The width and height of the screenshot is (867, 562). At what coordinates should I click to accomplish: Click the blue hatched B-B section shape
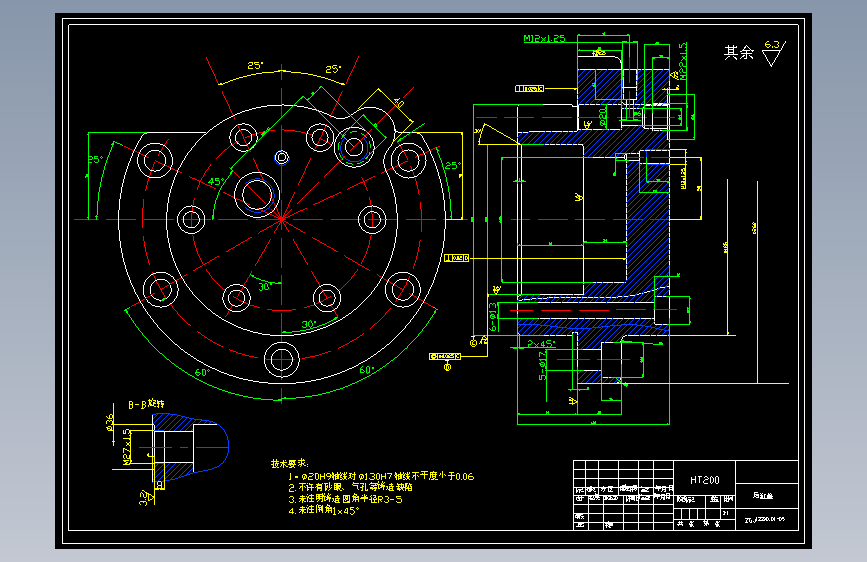190,447
